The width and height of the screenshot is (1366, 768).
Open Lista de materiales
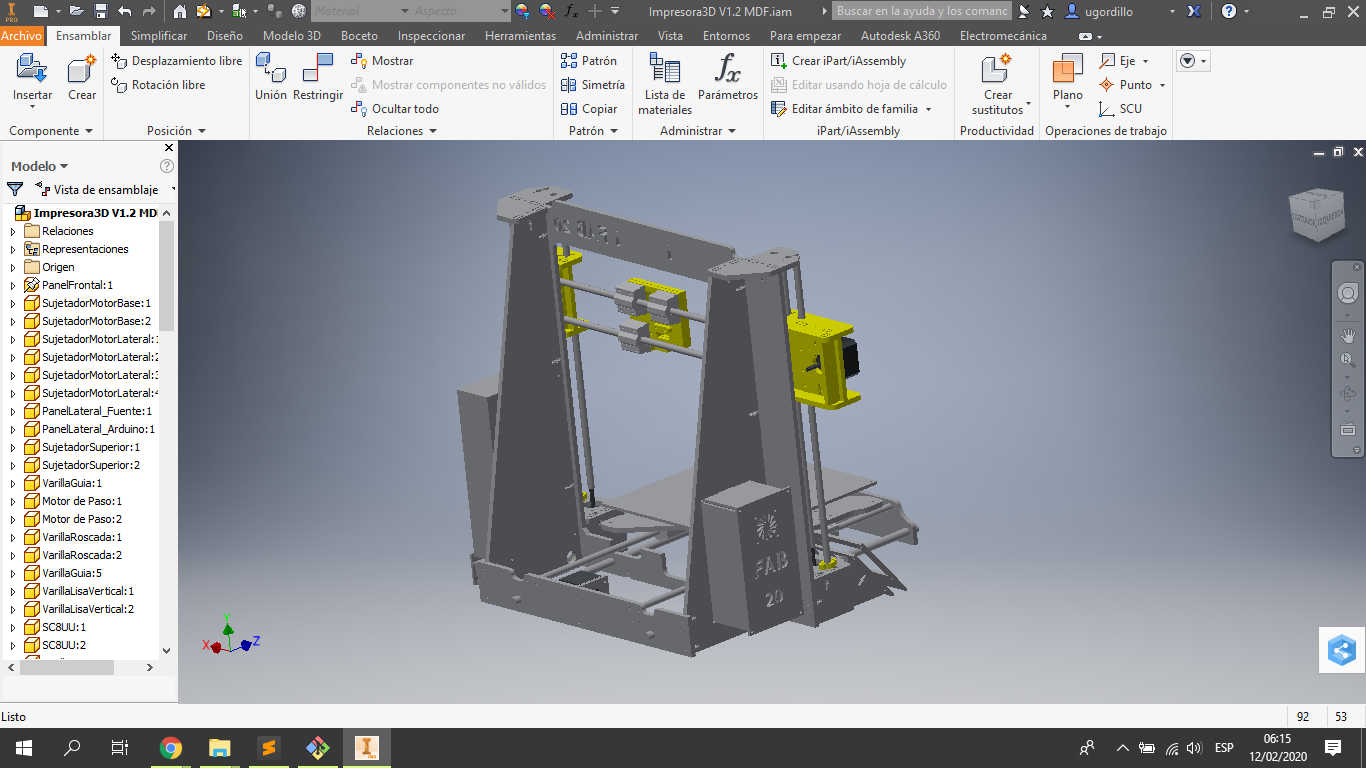pyautogui.click(x=665, y=84)
